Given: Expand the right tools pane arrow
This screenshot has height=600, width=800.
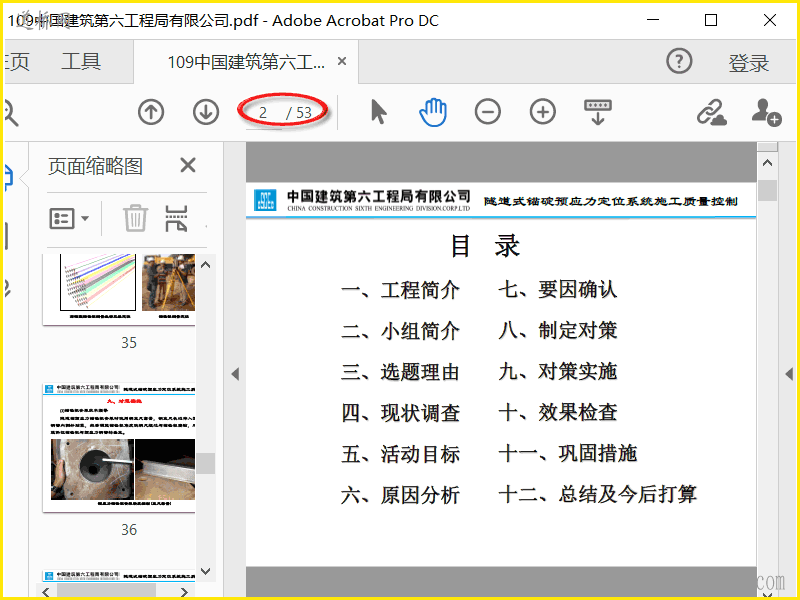Looking at the screenshot, I should click(789, 374).
